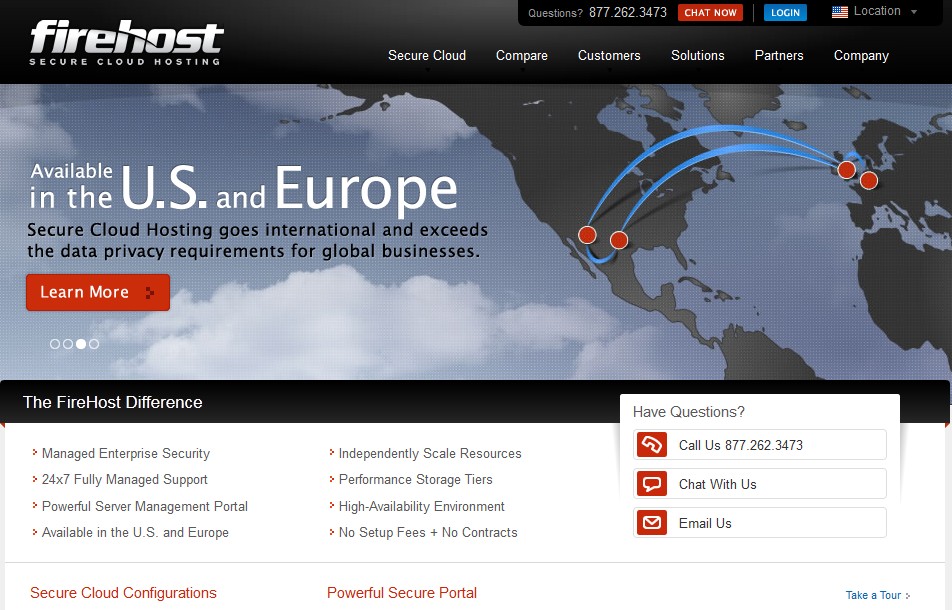Click the red envelope email icon
The image size is (952, 610).
pos(651,523)
